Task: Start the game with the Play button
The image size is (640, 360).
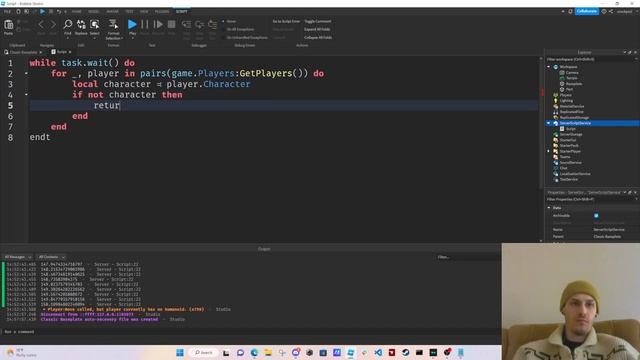Action: [x=132, y=24]
